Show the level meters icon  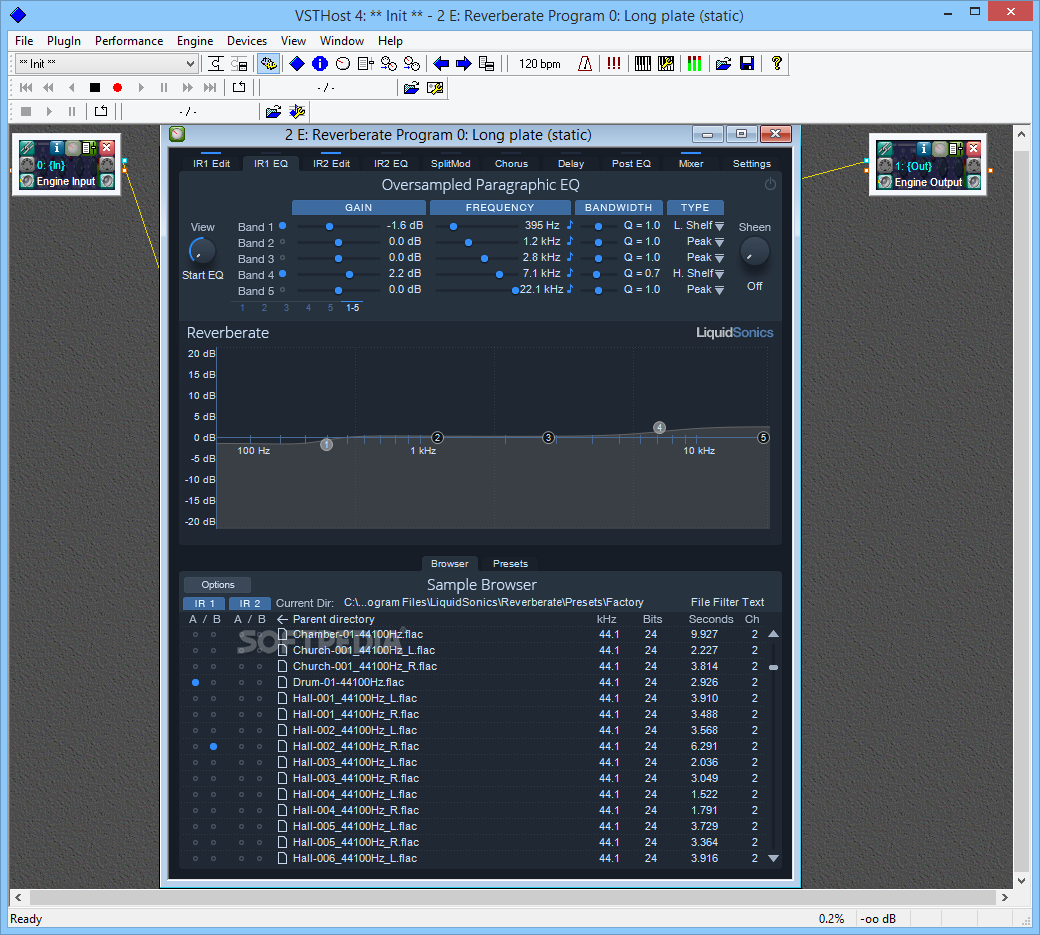[694, 64]
